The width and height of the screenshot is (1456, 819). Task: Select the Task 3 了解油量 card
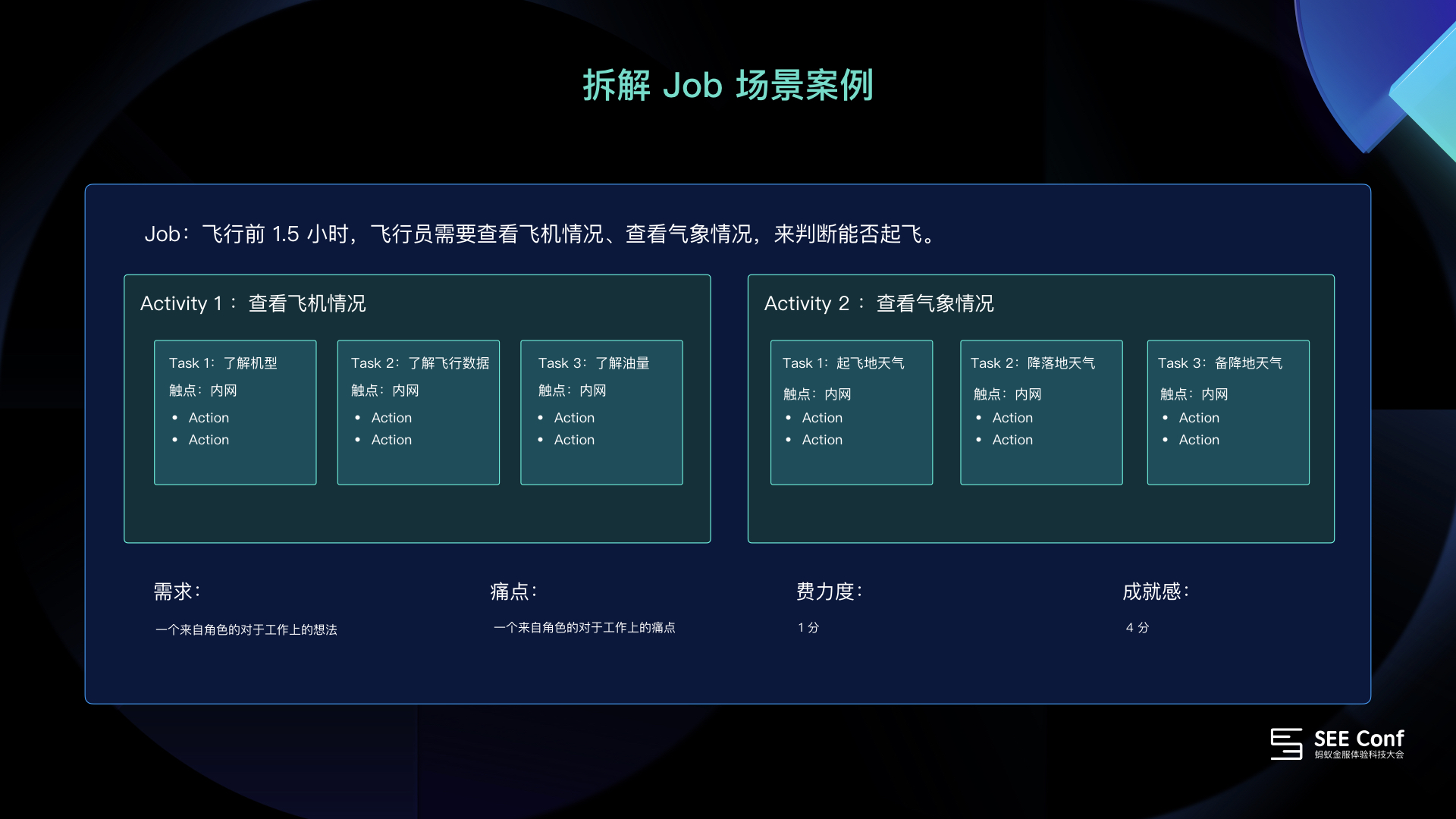tap(601, 412)
